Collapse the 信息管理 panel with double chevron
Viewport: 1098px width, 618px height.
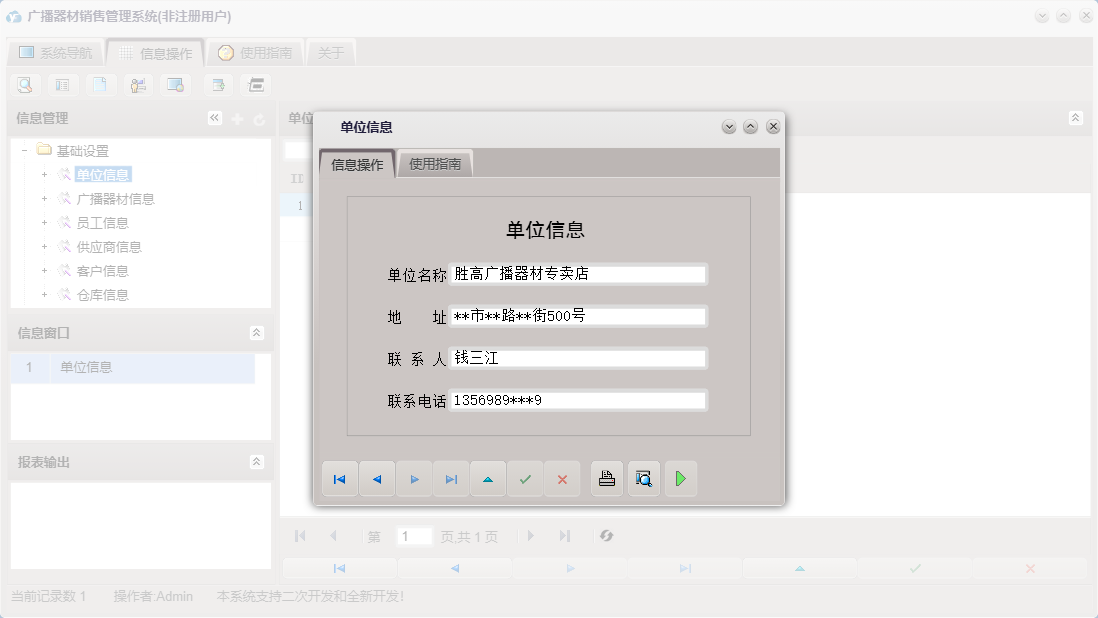tap(214, 117)
